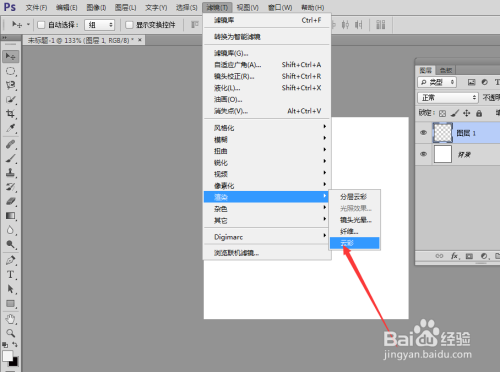The image size is (500, 372).
Task: Select the 图层 1 layer thumbnail
Action: coord(443,133)
